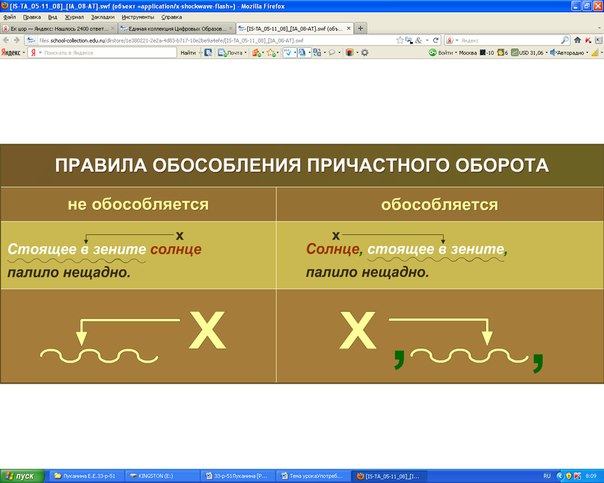This screenshot has width=604, height=483.
Task: Open the address bar history dropdown arrow
Action: 427,40
